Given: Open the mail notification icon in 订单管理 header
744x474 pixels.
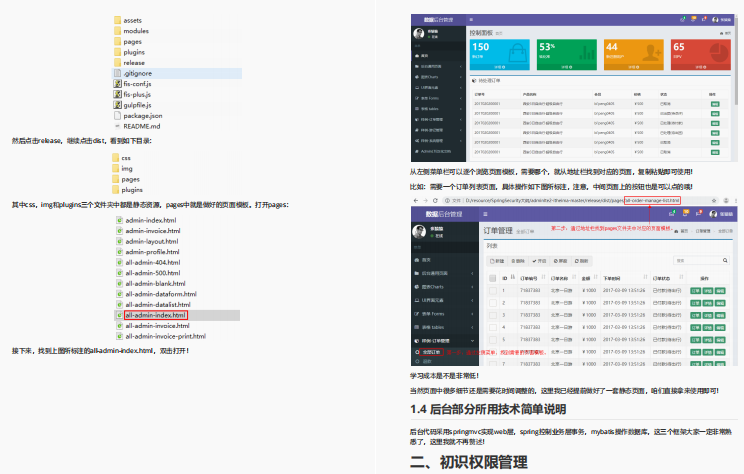Looking at the screenshot, I should [x=671, y=214].
